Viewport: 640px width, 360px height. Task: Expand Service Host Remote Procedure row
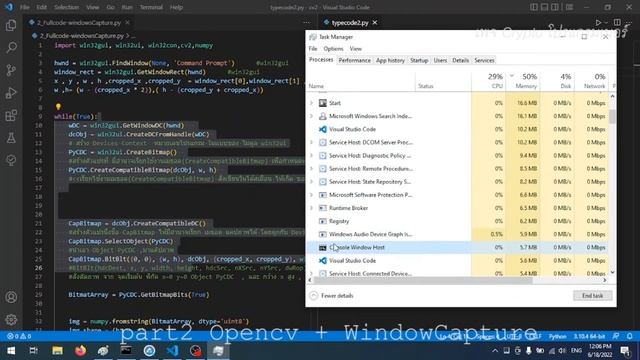(312, 169)
